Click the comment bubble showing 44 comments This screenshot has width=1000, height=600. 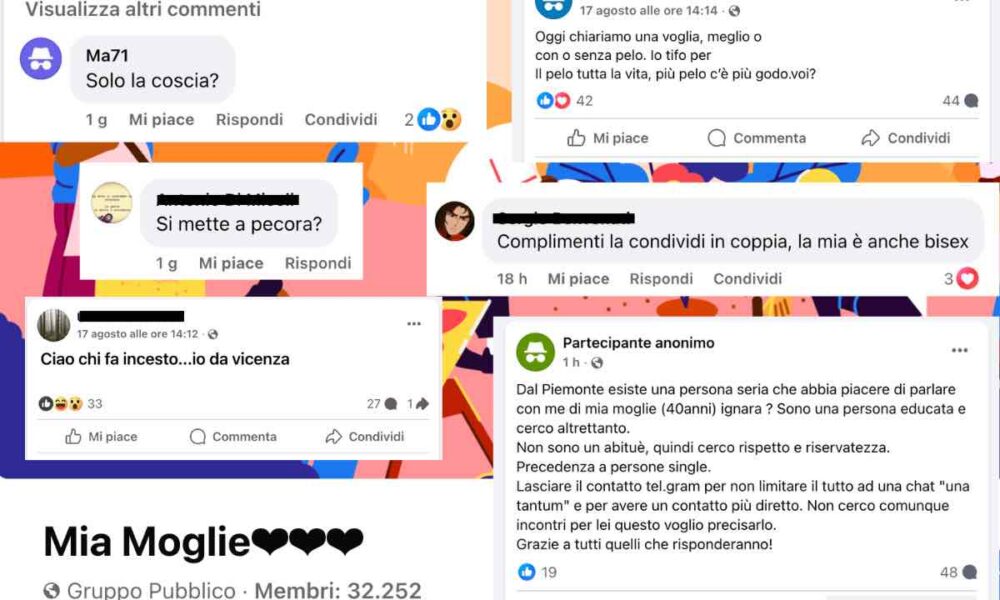(960, 101)
